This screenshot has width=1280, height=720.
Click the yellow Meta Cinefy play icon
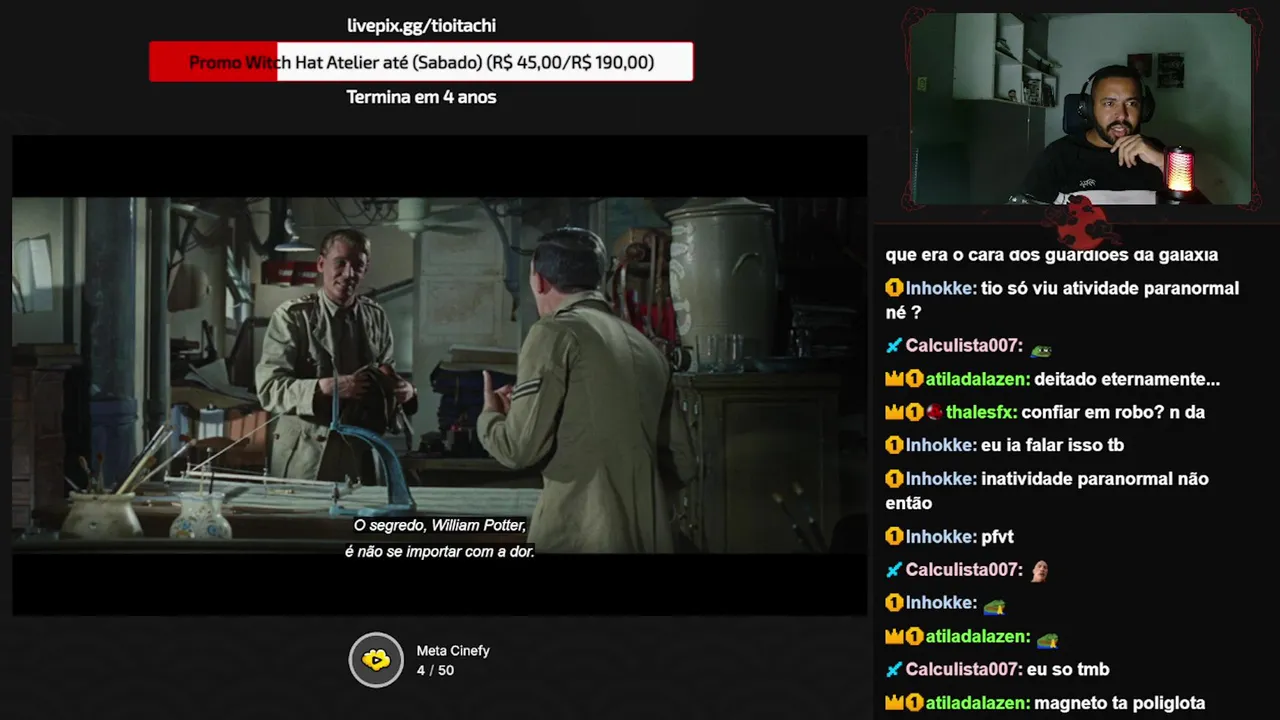tap(376, 660)
